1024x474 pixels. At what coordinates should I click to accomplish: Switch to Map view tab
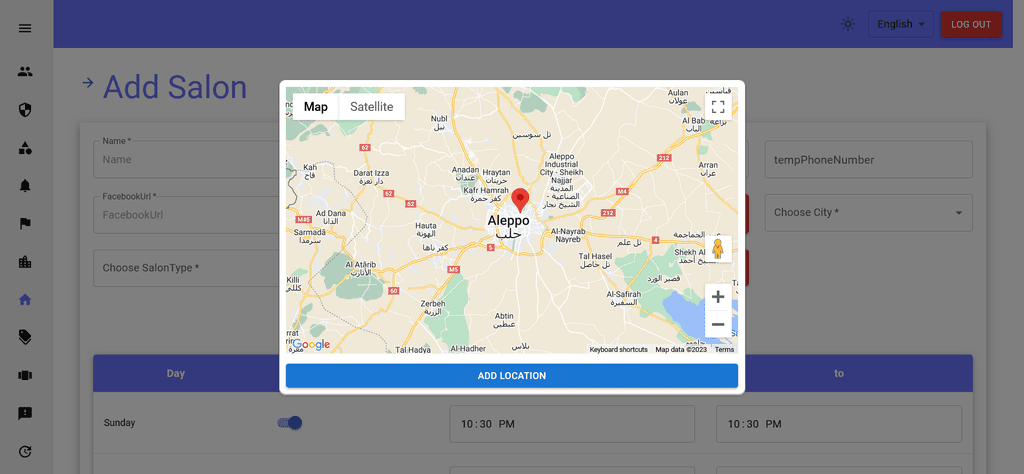pos(316,107)
